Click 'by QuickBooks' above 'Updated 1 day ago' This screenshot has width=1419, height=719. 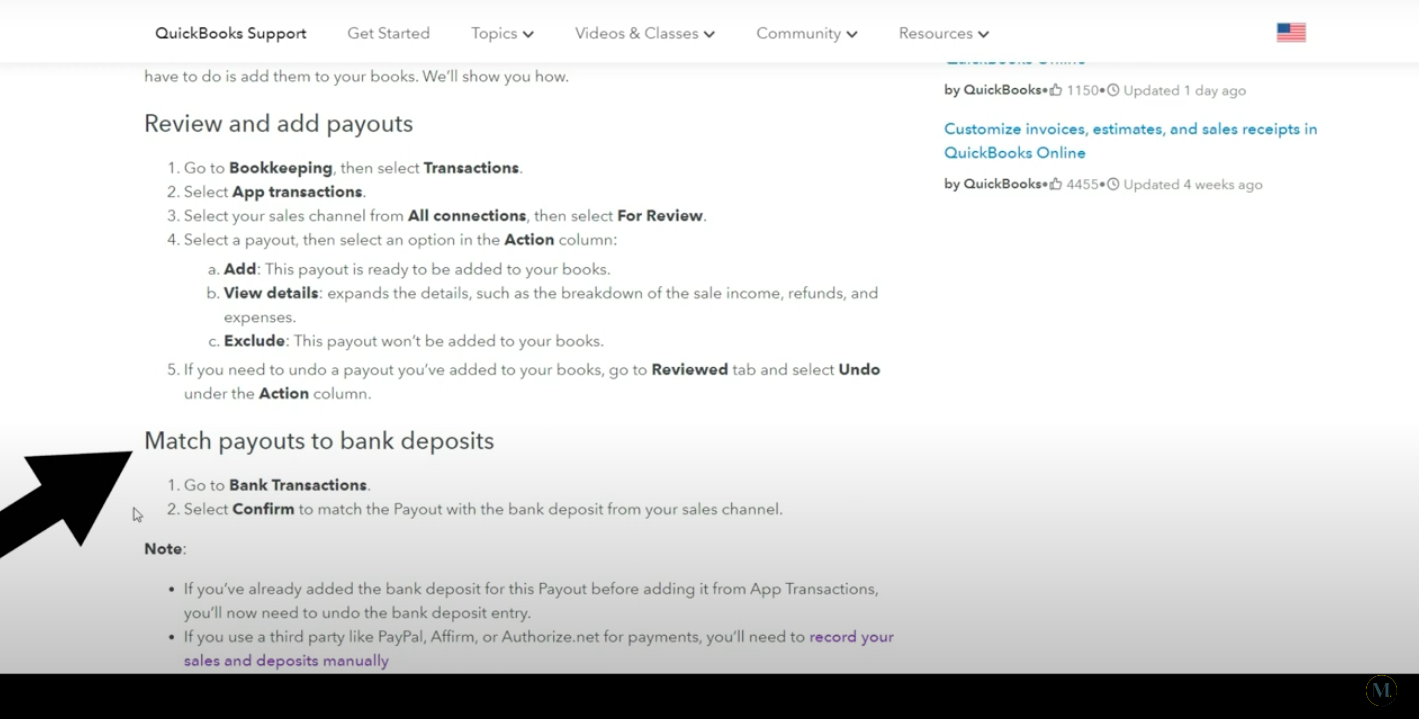[x=993, y=90]
